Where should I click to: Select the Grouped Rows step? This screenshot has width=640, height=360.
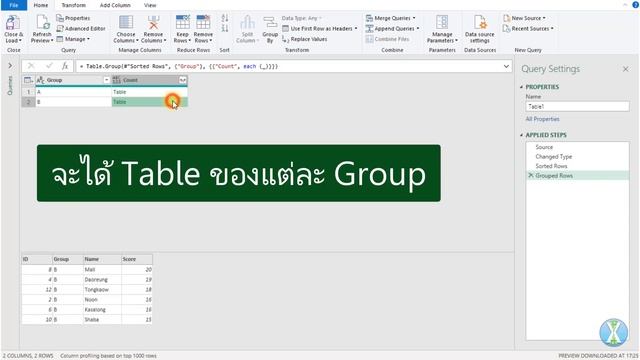[x=578, y=176]
